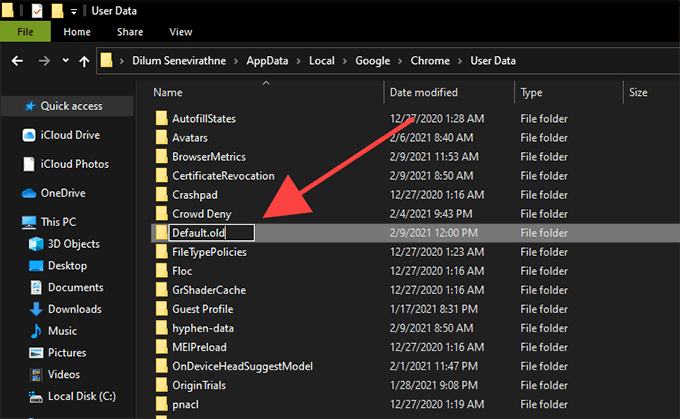Click the Default.old rename text field
Screen dimensions: 680x419
pos(211,233)
